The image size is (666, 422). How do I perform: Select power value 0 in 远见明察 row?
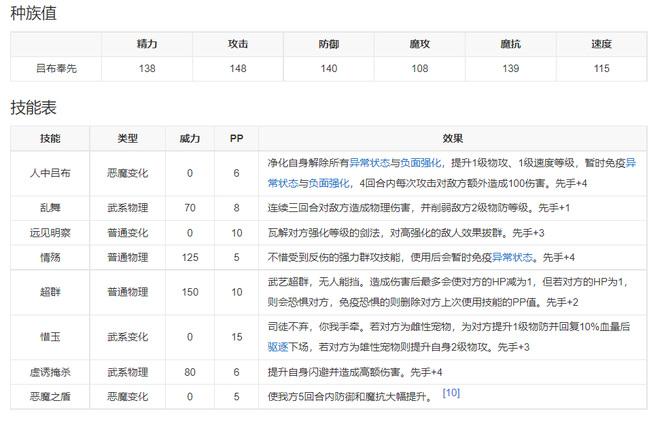190,233
